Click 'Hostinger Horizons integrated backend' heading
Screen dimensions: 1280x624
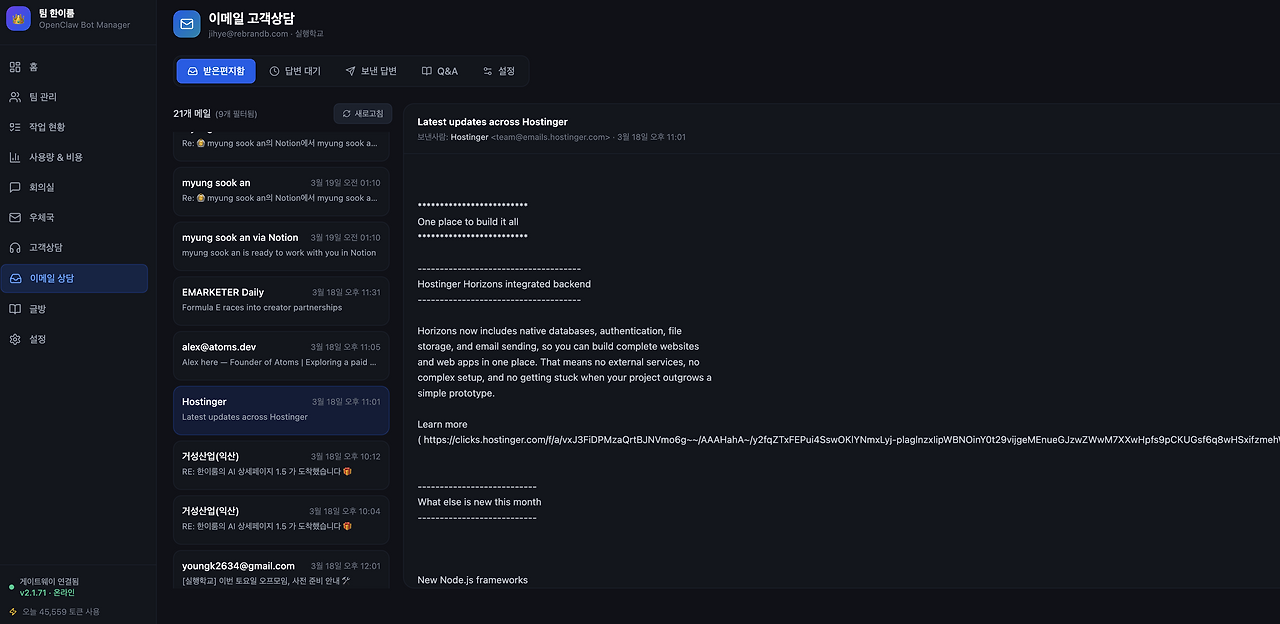pyautogui.click(x=504, y=284)
